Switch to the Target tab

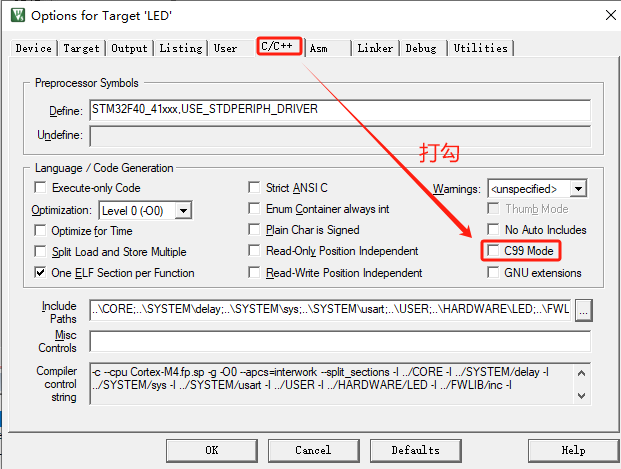(x=81, y=48)
